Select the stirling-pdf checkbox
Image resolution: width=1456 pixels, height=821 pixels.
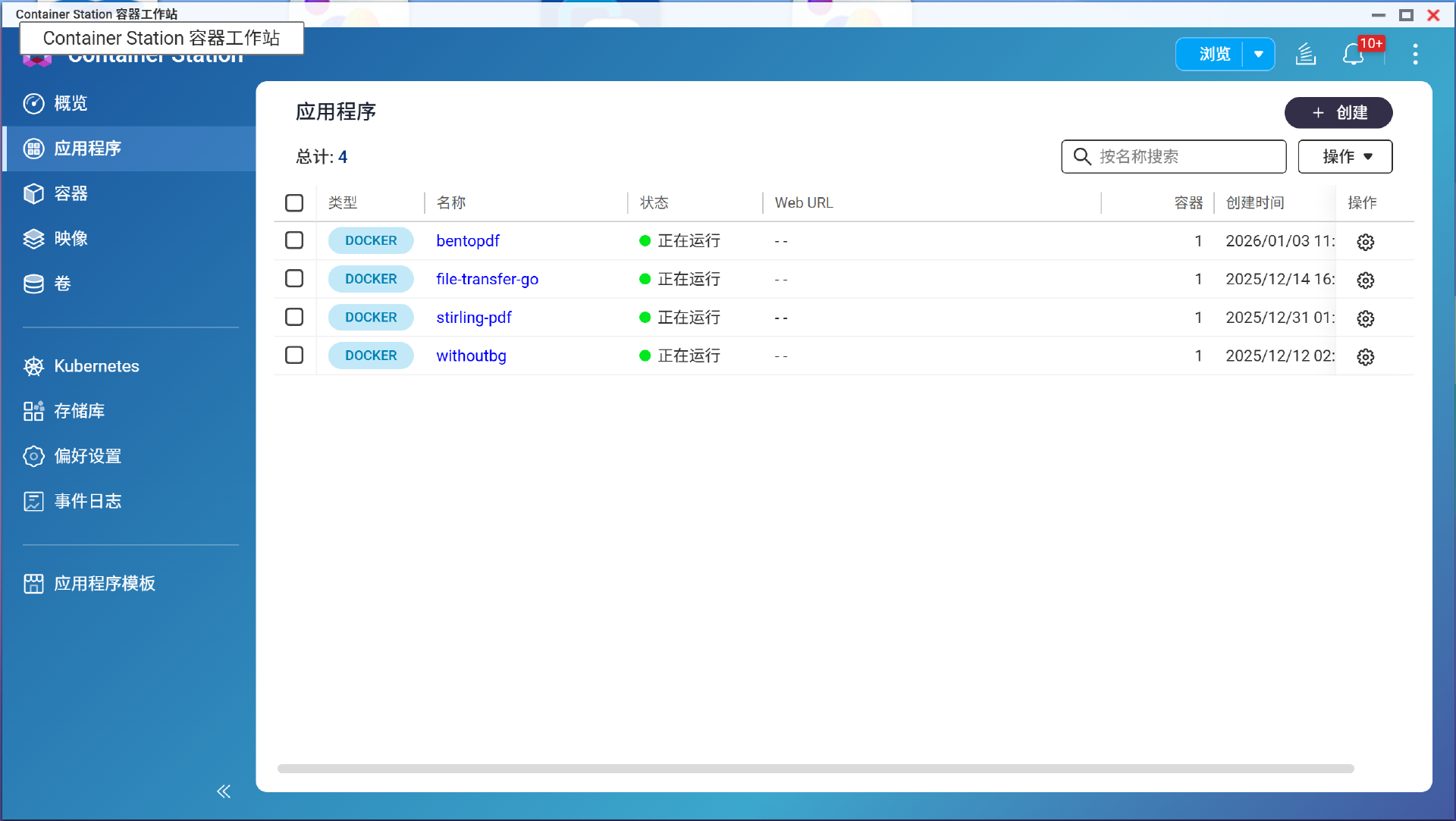tap(294, 317)
